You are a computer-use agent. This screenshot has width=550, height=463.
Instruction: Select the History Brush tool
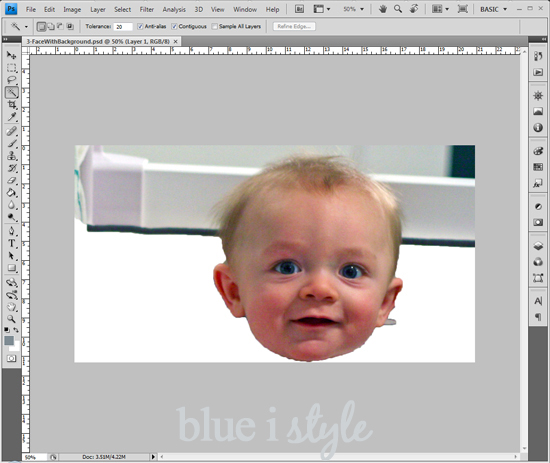tap(12, 168)
